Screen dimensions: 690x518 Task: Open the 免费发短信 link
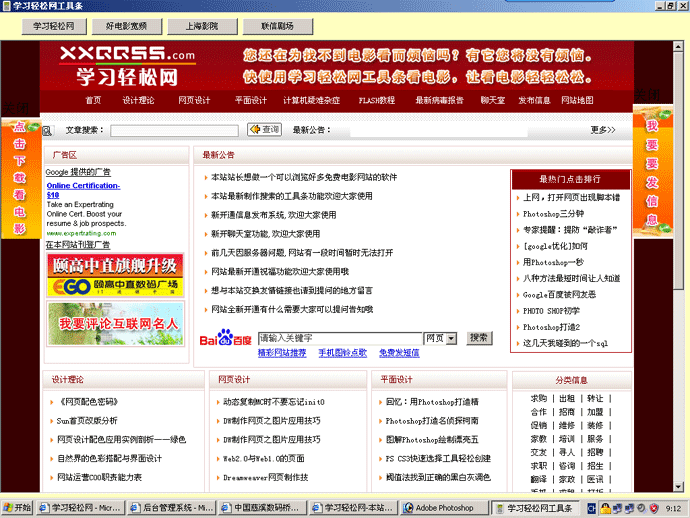400,353
